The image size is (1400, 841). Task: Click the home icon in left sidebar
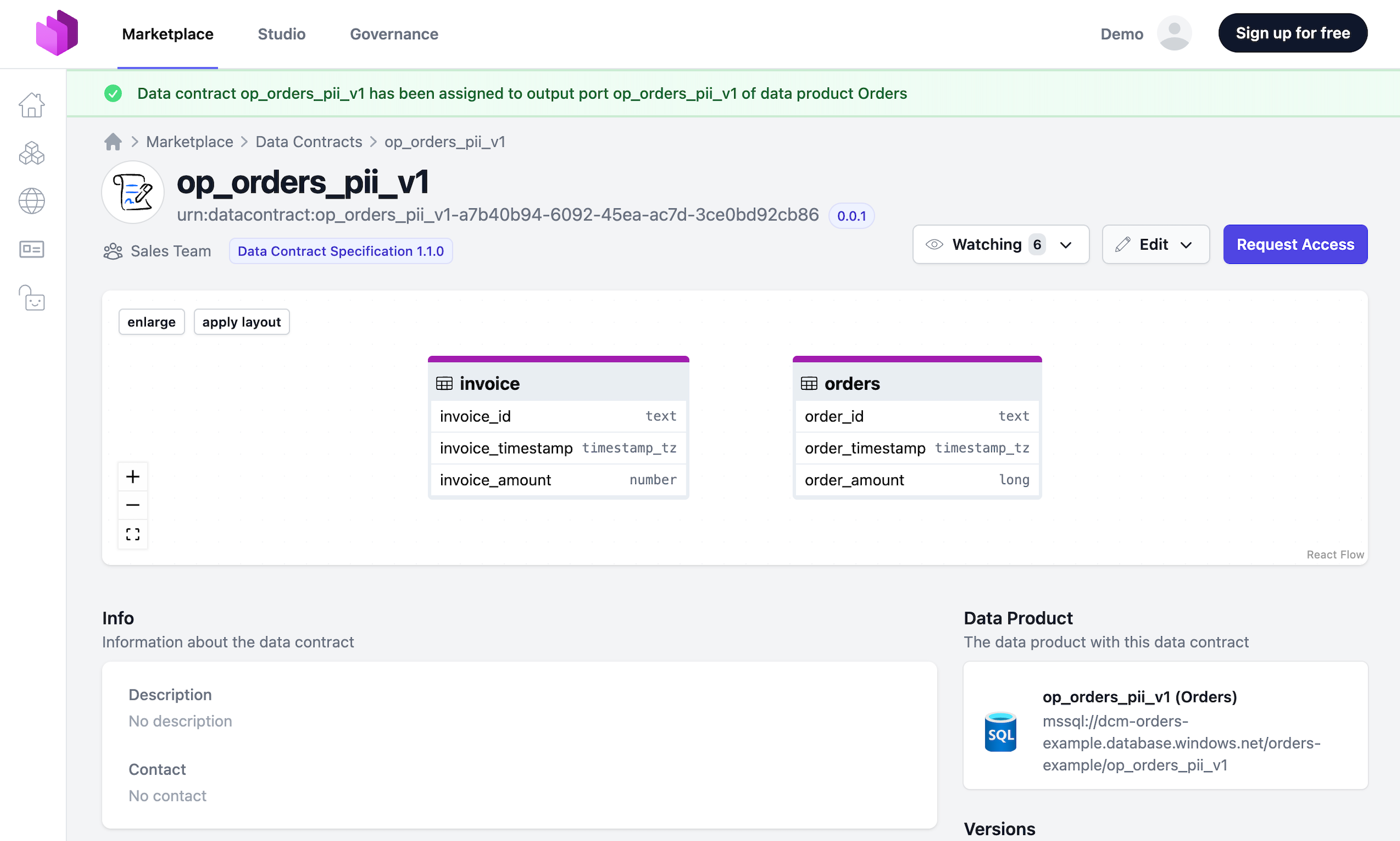(32, 105)
